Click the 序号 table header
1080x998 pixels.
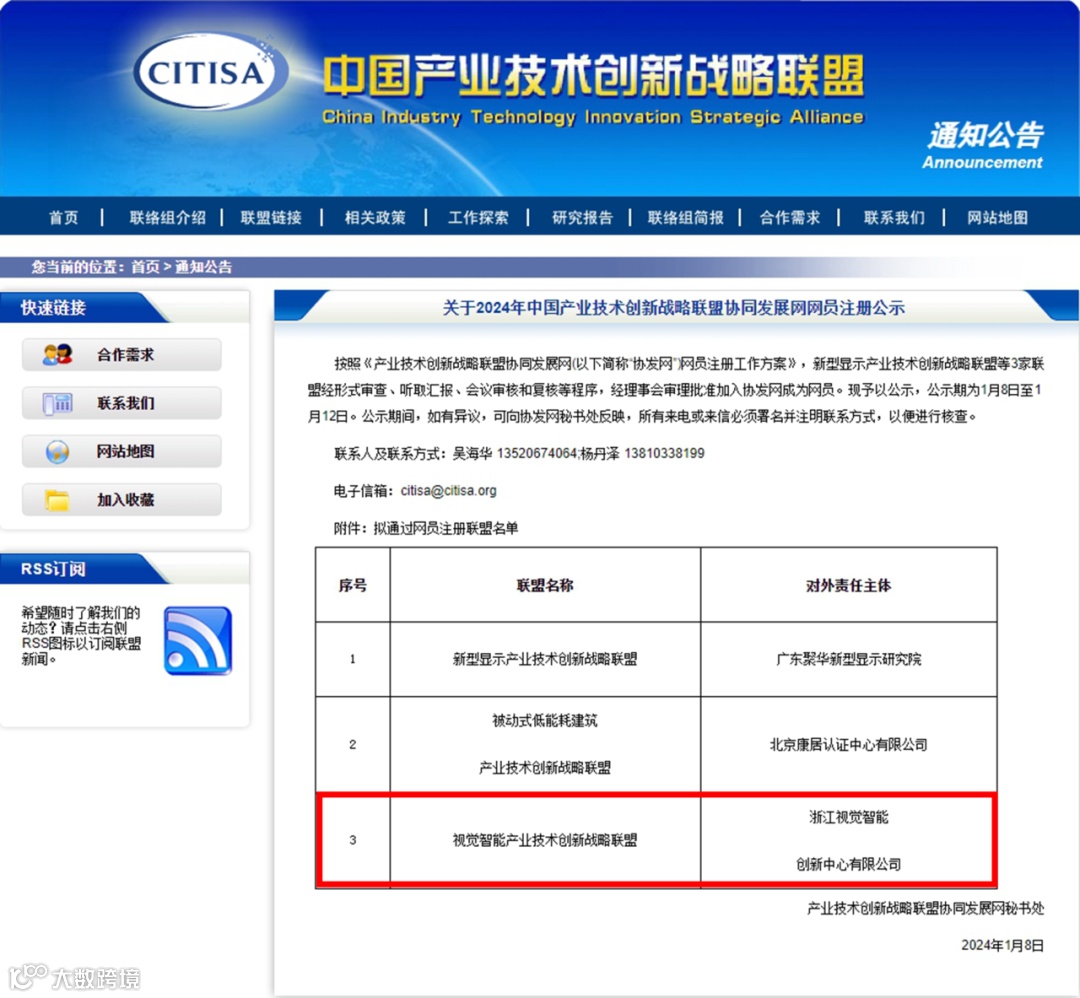click(353, 585)
